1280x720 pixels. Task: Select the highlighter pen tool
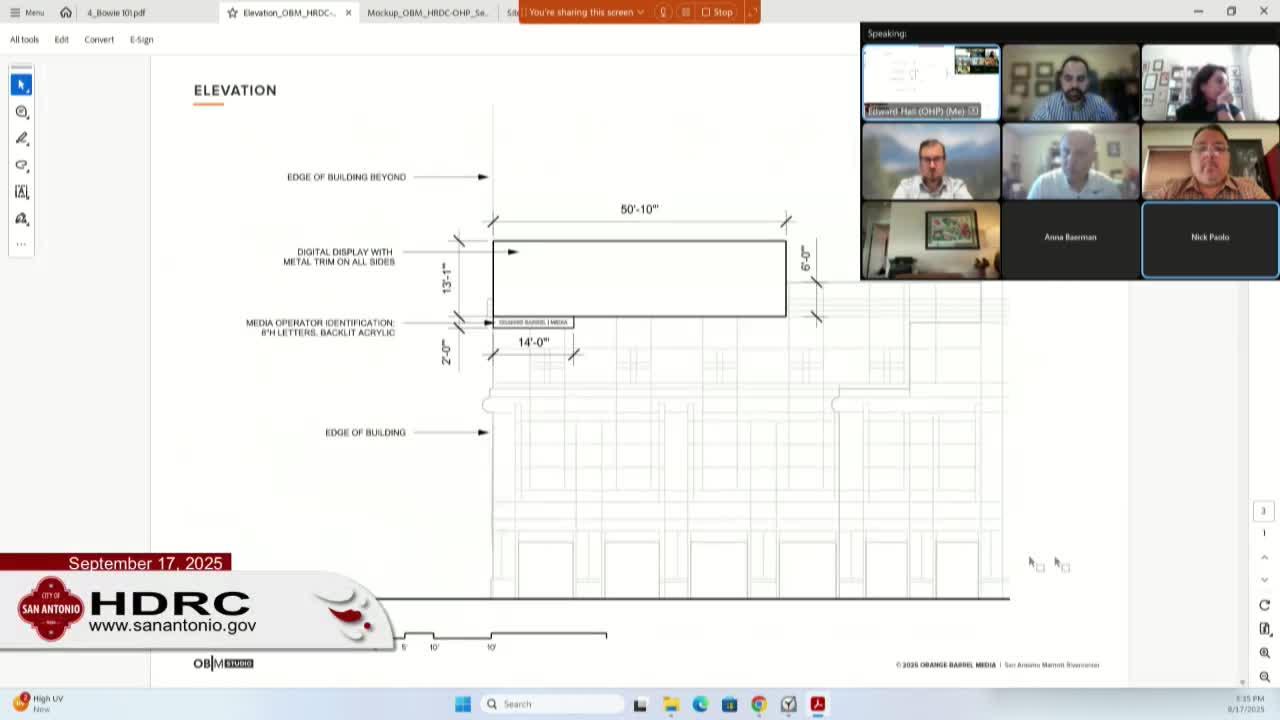coord(22,139)
